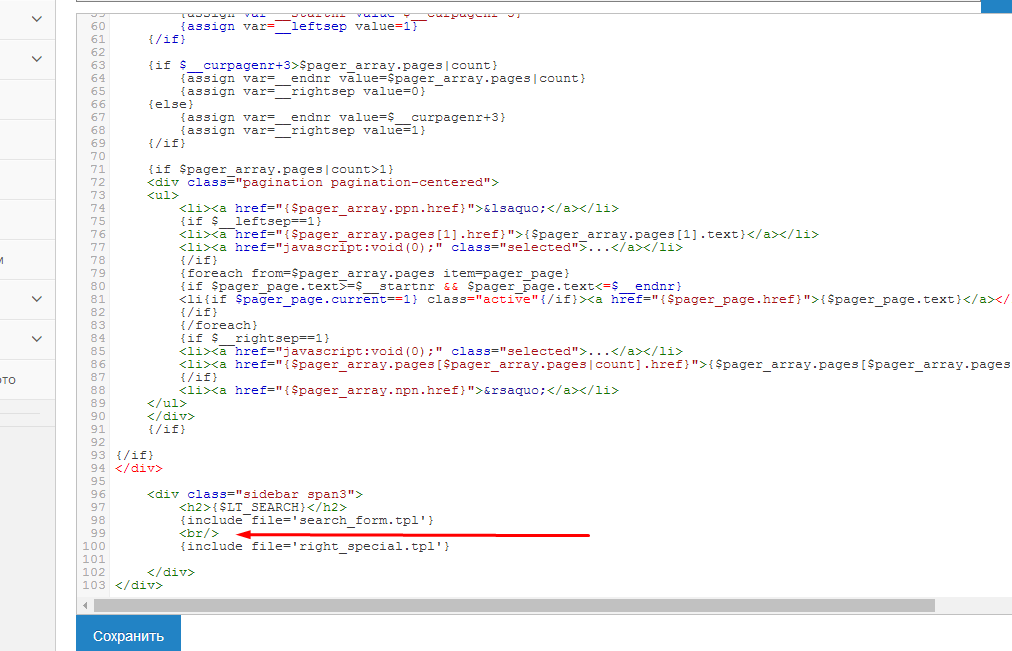This screenshot has height=651, width=1012.
Task: Click the "pagination pagination-centered" div line
Action: coord(322,182)
